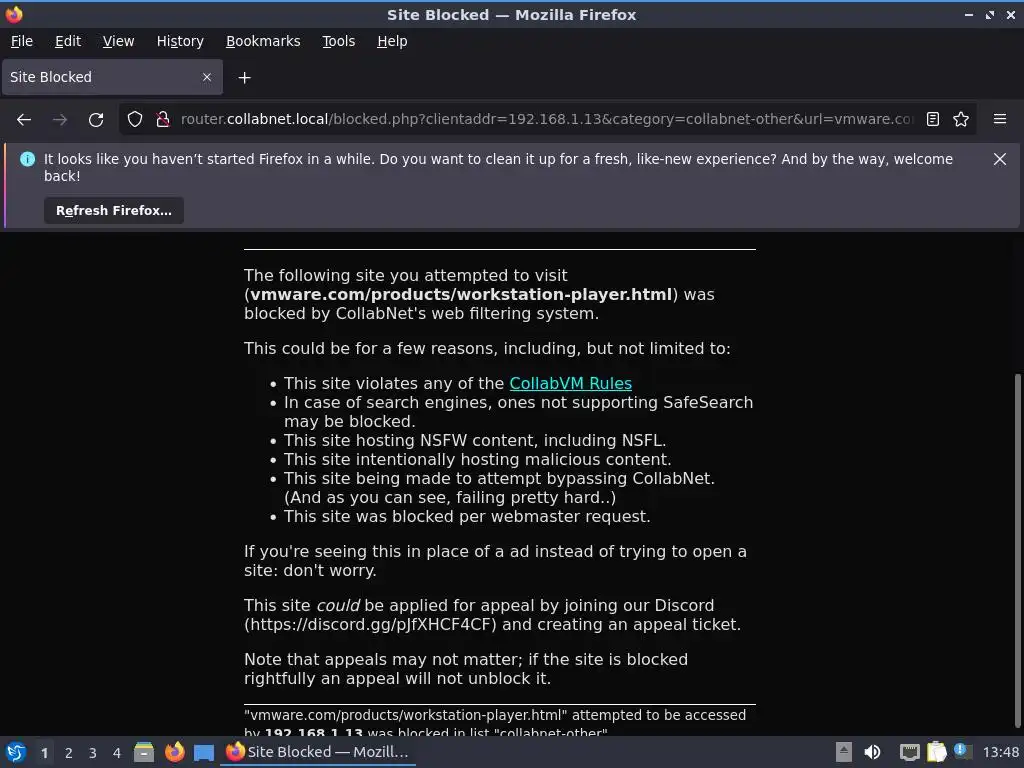1024x768 pixels.
Task: Switch to workspace 2
Action: (x=69, y=753)
